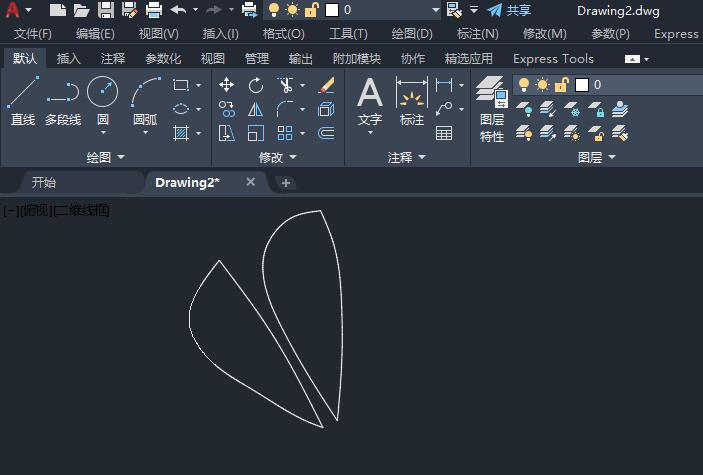
Task: Undo the last action
Action: pos(178,10)
